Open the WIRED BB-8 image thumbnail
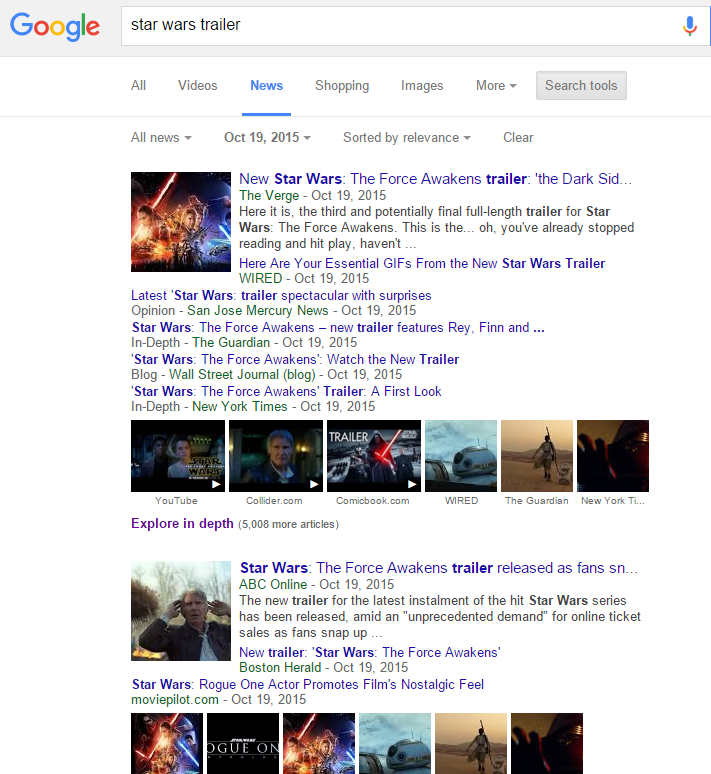 (x=461, y=456)
